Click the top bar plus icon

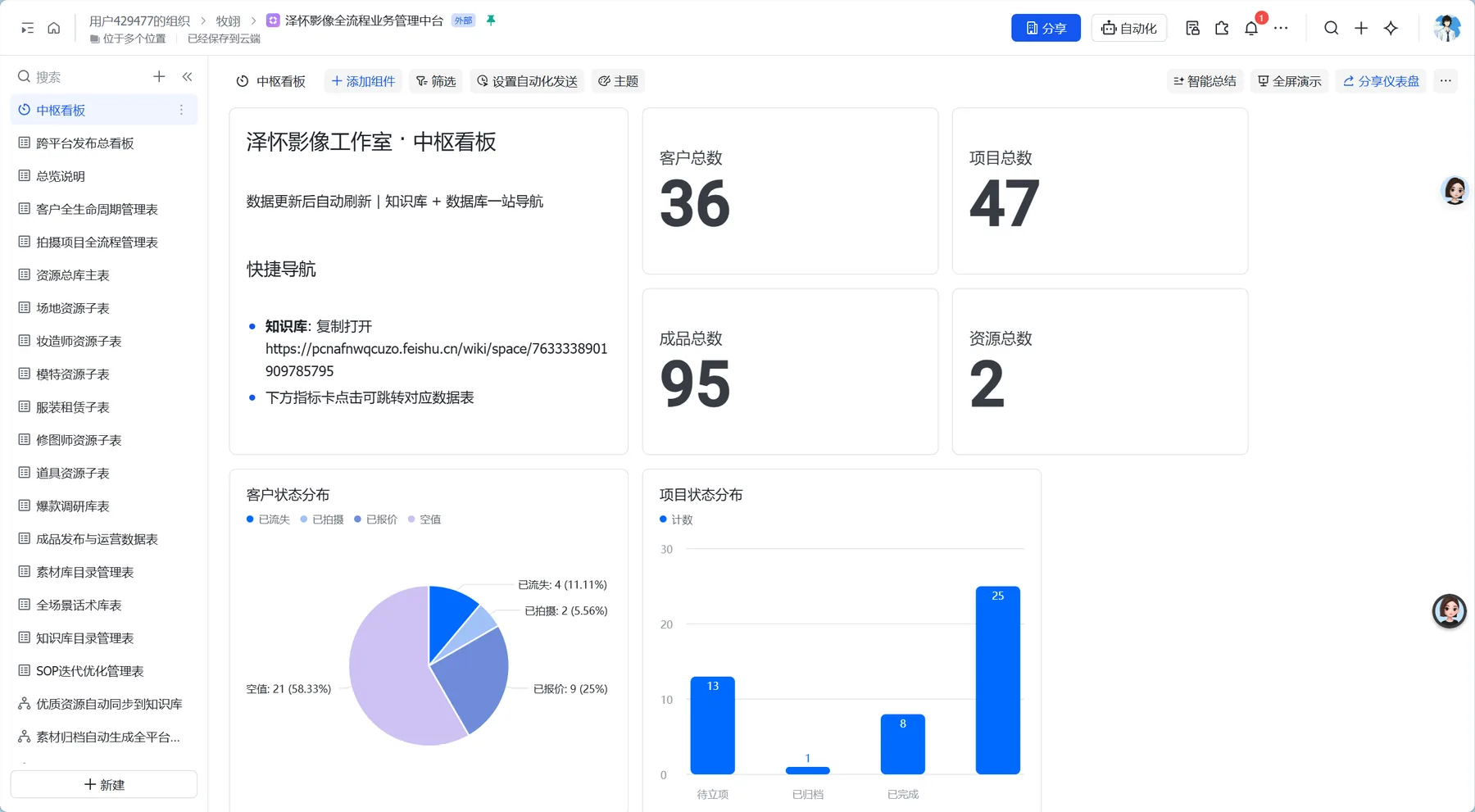[x=1361, y=29]
